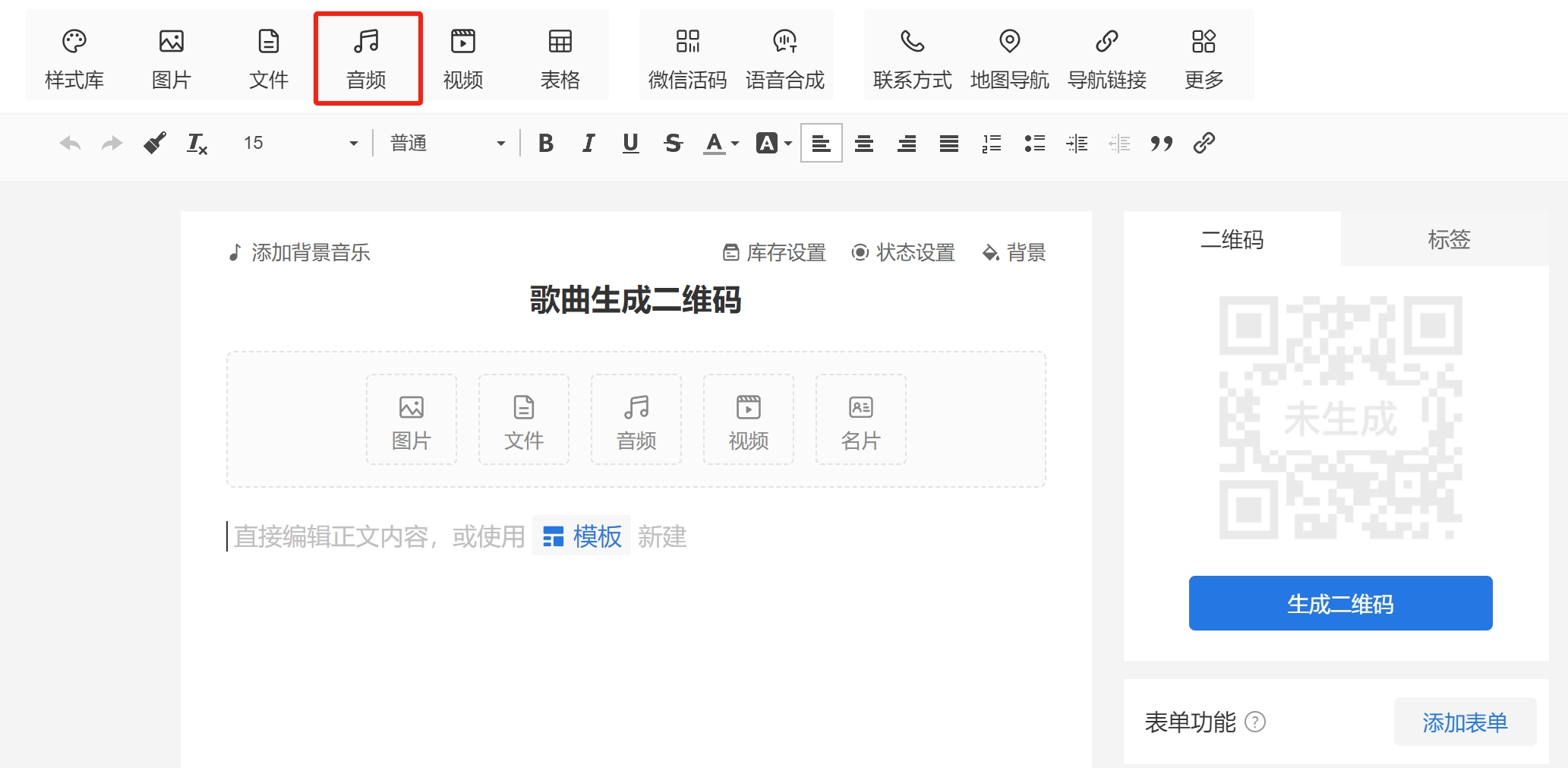Open the 样式库 style library

(x=74, y=58)
